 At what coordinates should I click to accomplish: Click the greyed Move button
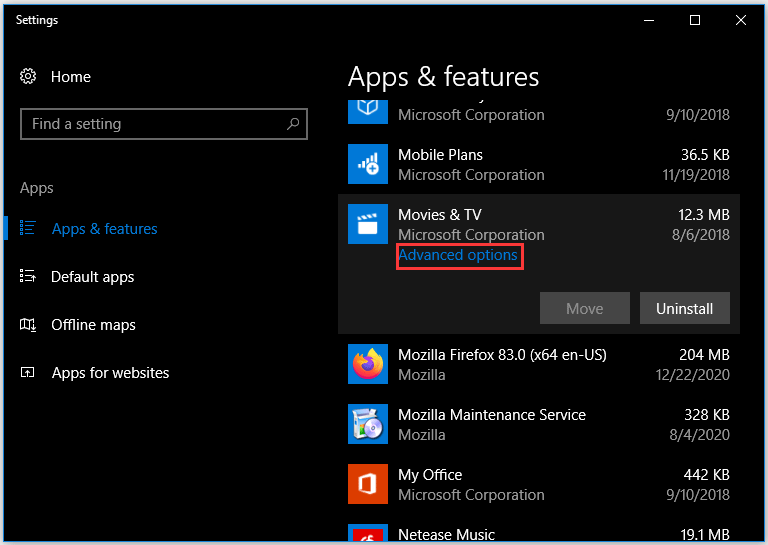(x=585, y=308)
